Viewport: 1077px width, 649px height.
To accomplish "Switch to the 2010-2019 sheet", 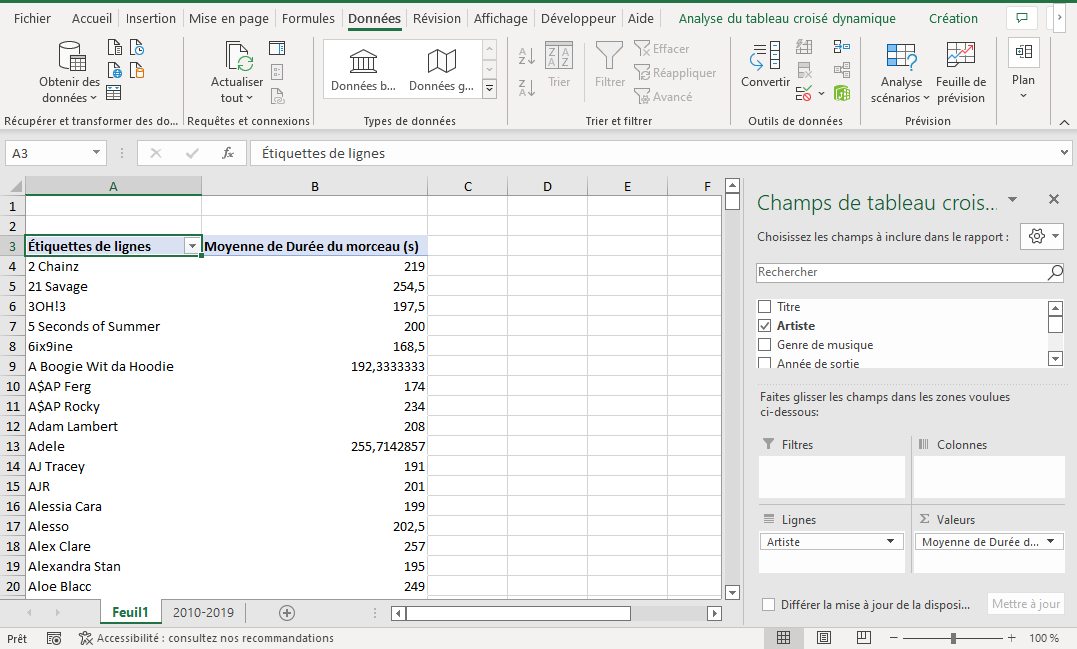I will tap(203, 613).
